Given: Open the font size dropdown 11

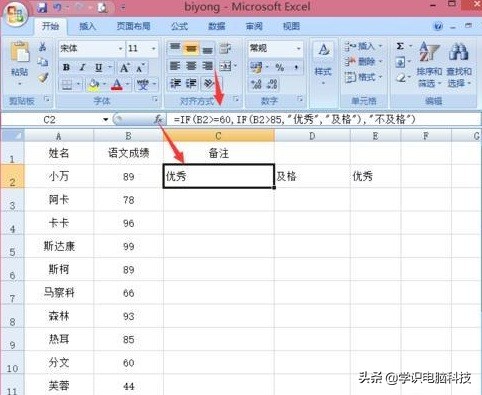Looking at the screenshot, I should tap(153, 49).
